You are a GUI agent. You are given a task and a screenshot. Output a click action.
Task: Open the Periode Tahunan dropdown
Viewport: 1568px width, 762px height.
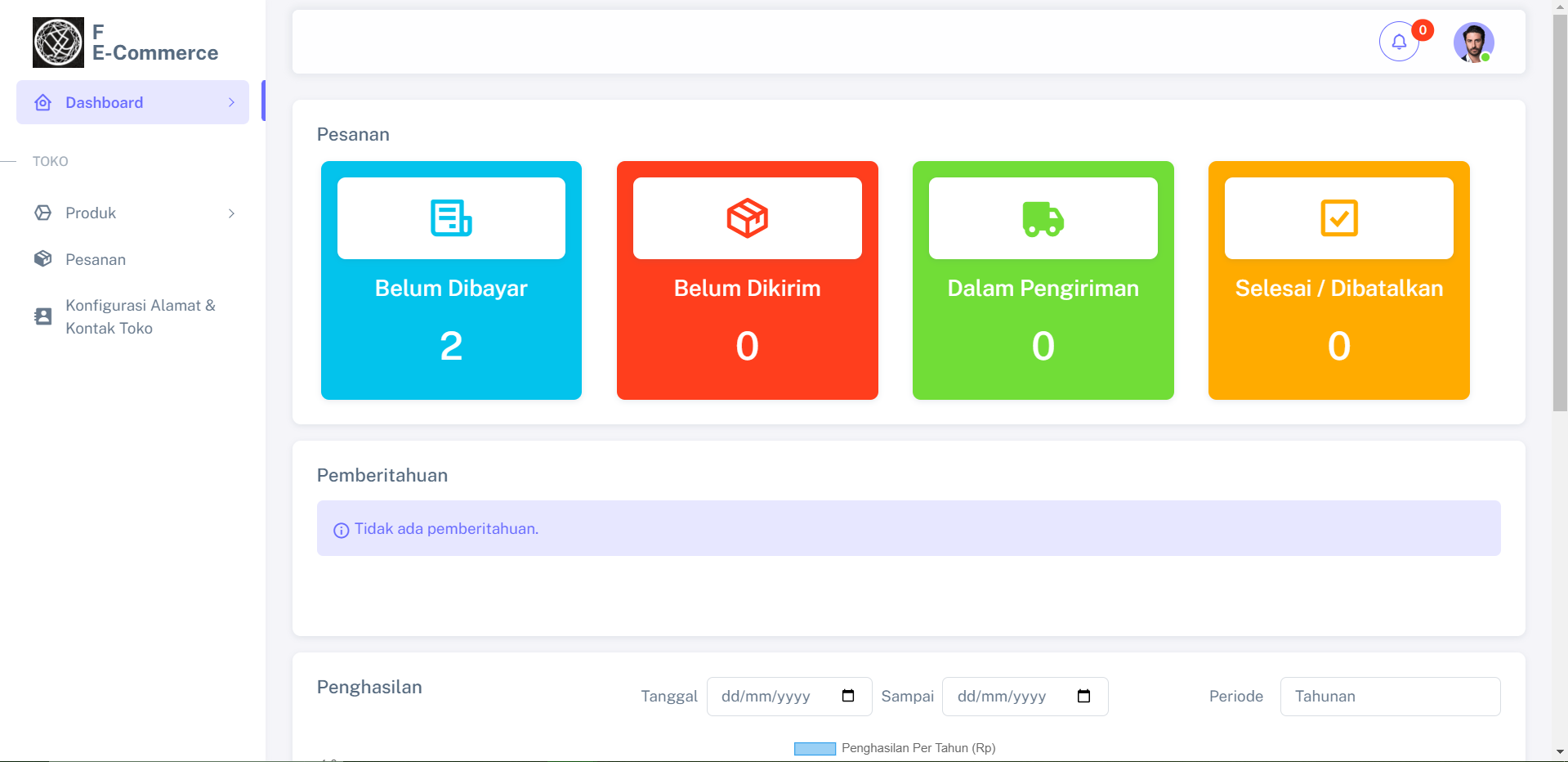pyautogui.click(x=1389, y=697)
